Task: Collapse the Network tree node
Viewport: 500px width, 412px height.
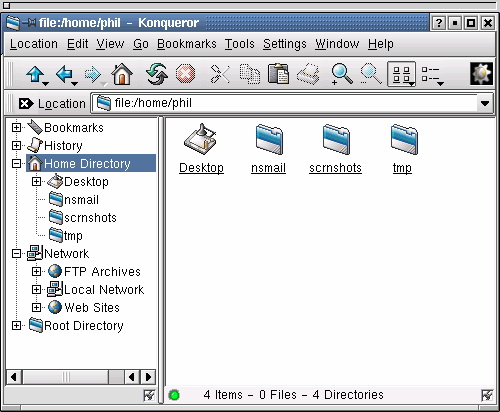Action: tap(16, 253)
